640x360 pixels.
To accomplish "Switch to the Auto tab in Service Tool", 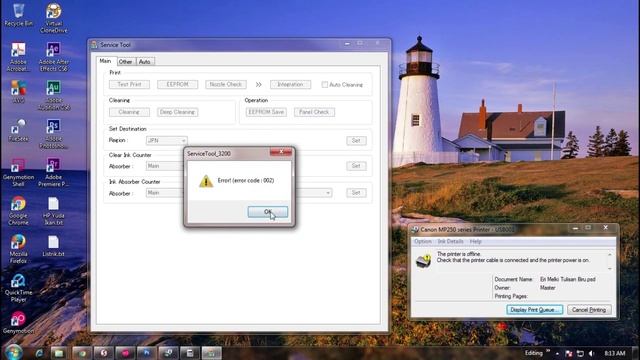I will 144,62.
